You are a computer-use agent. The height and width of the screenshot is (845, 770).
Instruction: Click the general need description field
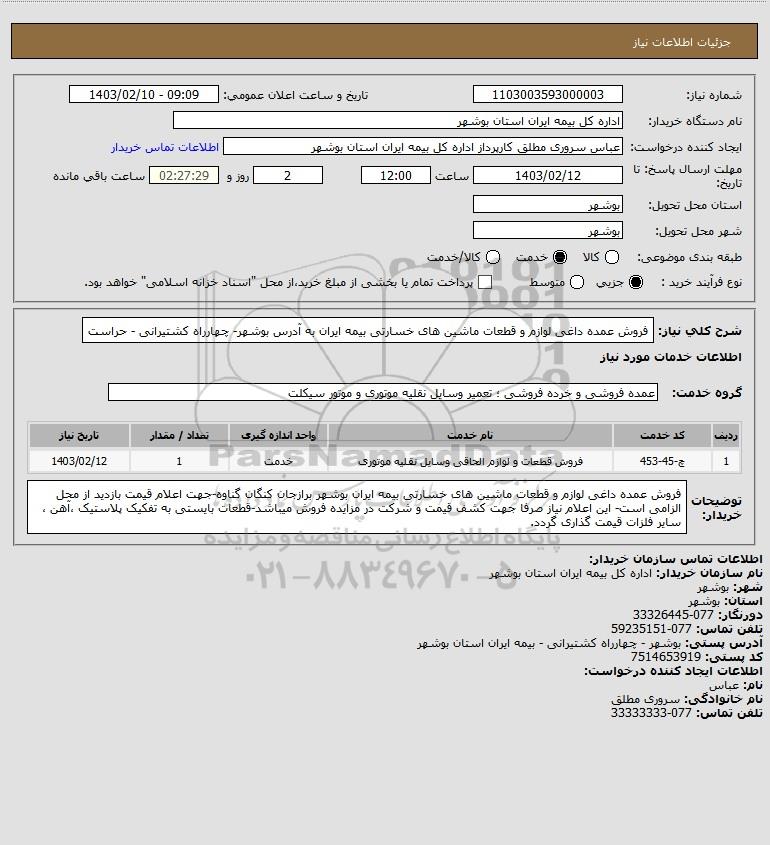tap(367, 330)
